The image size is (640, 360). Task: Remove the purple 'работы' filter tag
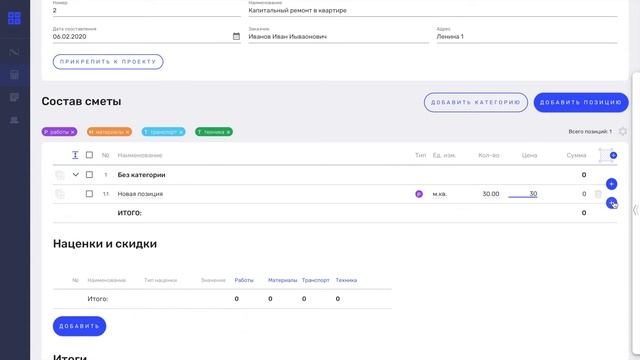[72, 132]
